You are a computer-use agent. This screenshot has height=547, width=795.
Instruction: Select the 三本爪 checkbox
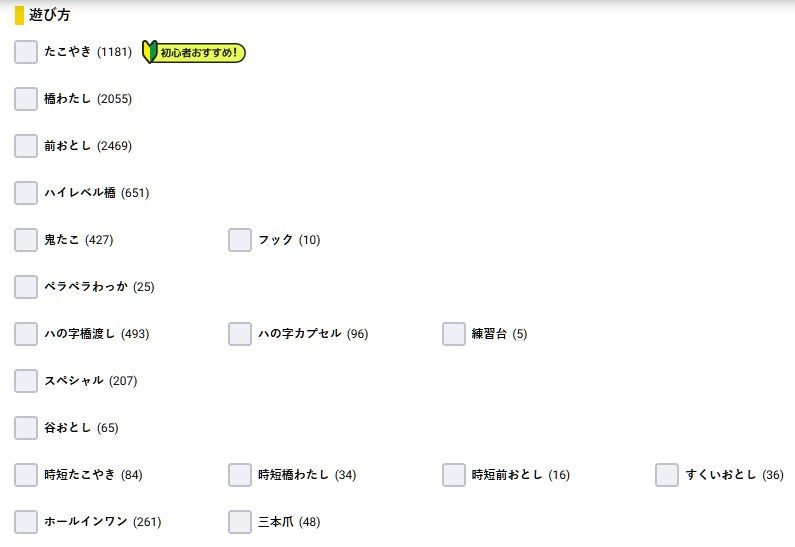[x=240, y=522]
